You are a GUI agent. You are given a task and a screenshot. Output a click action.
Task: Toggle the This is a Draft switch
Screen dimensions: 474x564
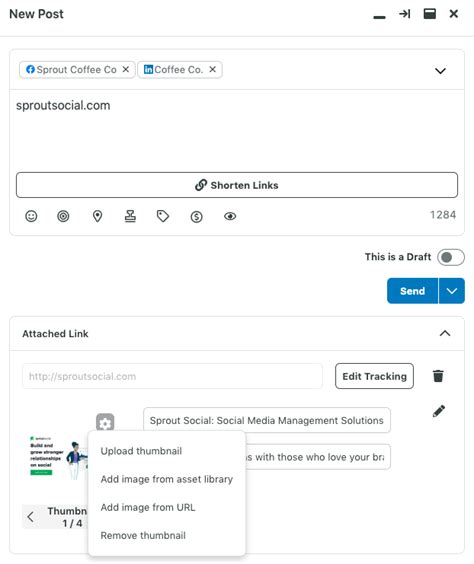click(451, 257)
